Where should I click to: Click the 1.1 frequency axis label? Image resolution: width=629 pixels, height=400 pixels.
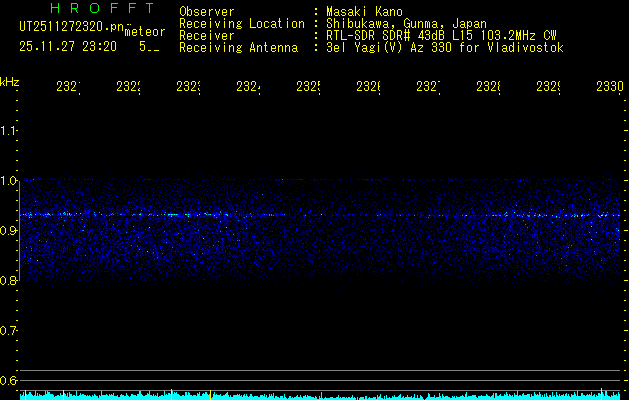click(x=8, y=130)
